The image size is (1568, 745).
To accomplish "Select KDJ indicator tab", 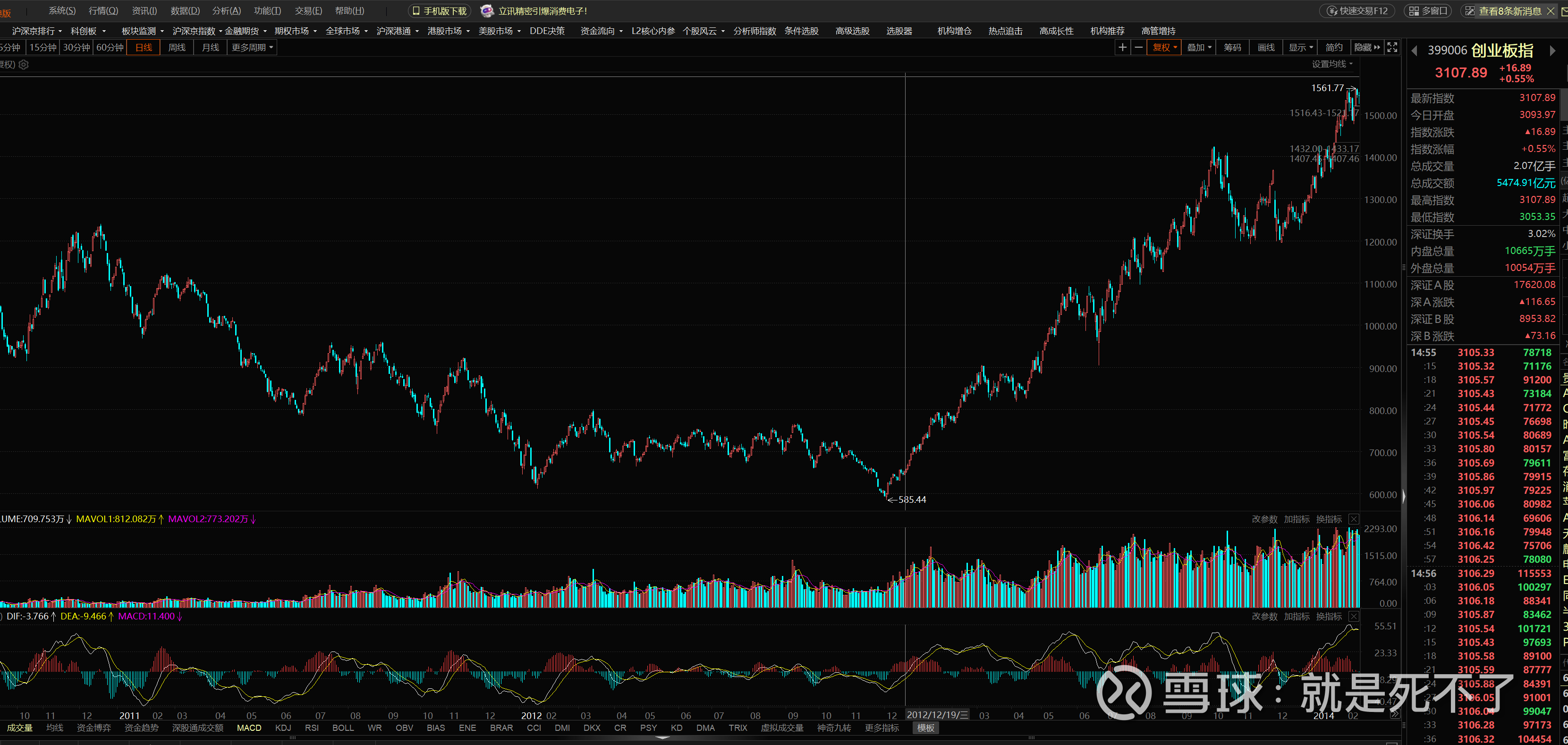I will point(283,728).
